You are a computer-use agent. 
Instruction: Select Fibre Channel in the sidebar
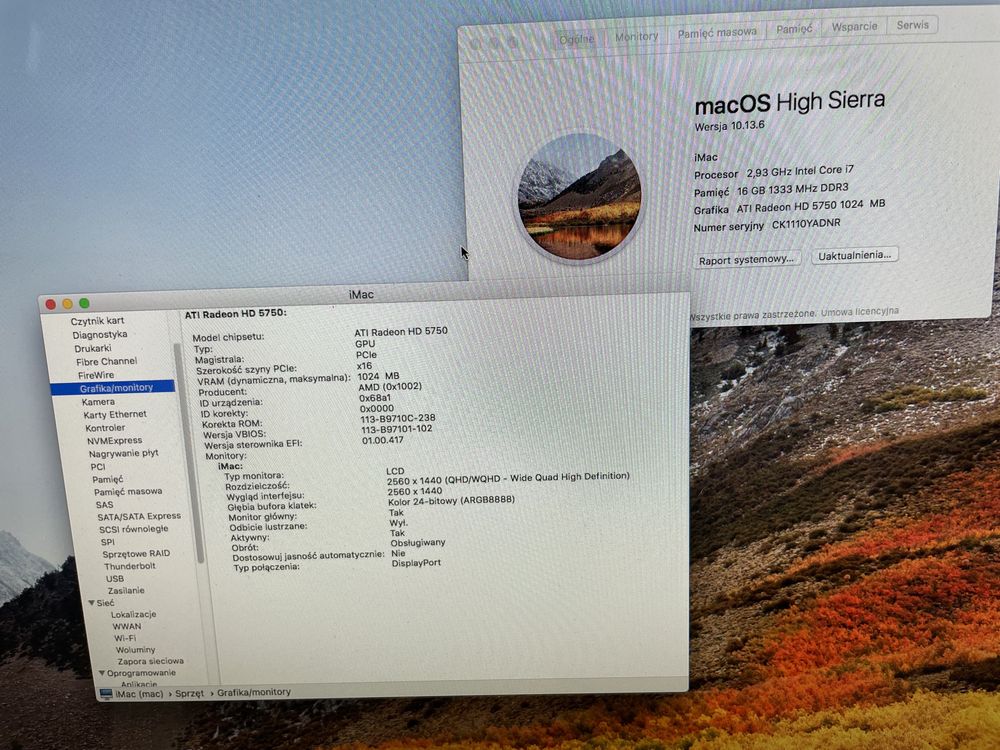pos(107,361)
